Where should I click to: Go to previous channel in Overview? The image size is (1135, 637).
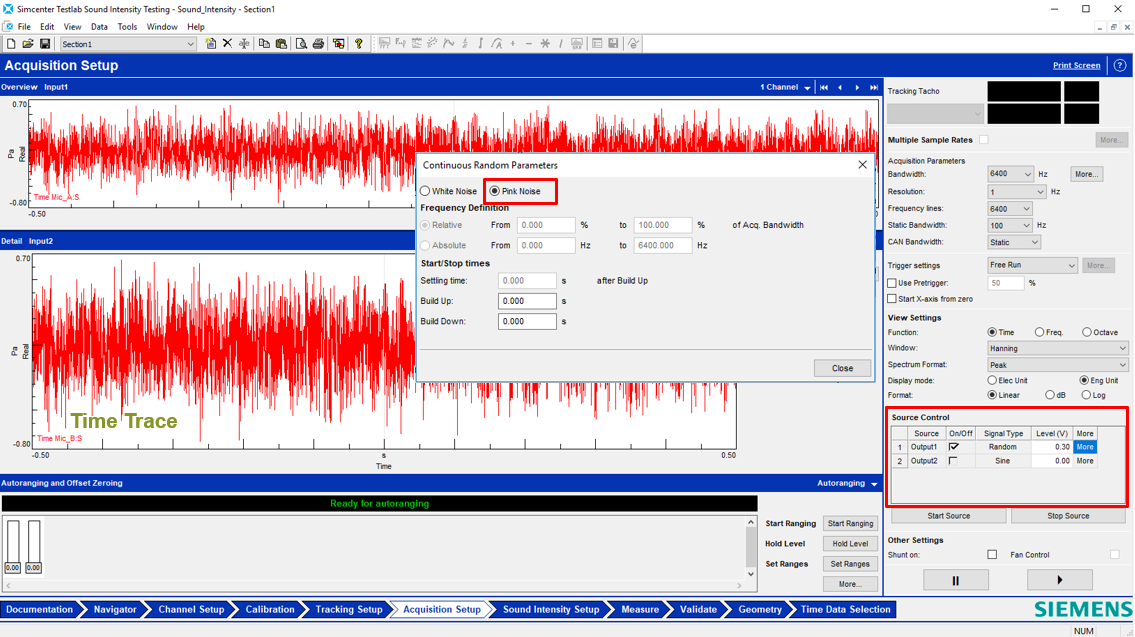click(x=840, y=88)
